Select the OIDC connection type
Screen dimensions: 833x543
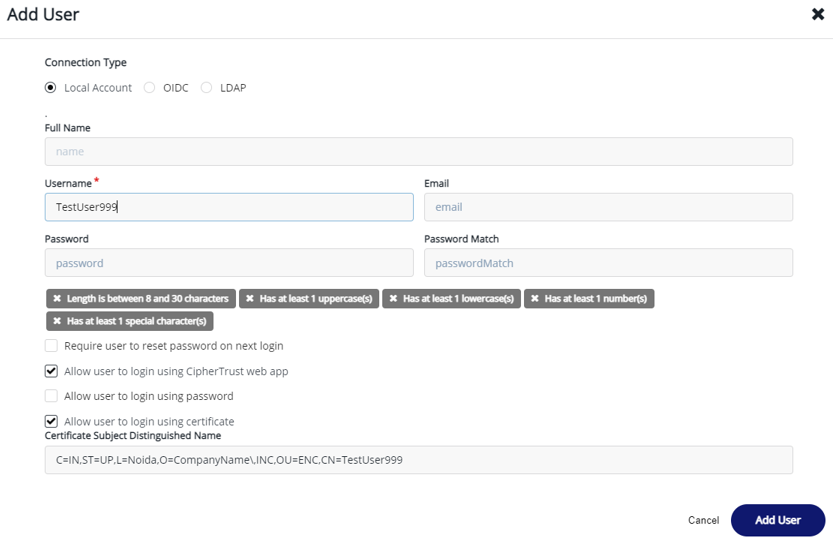150,88
